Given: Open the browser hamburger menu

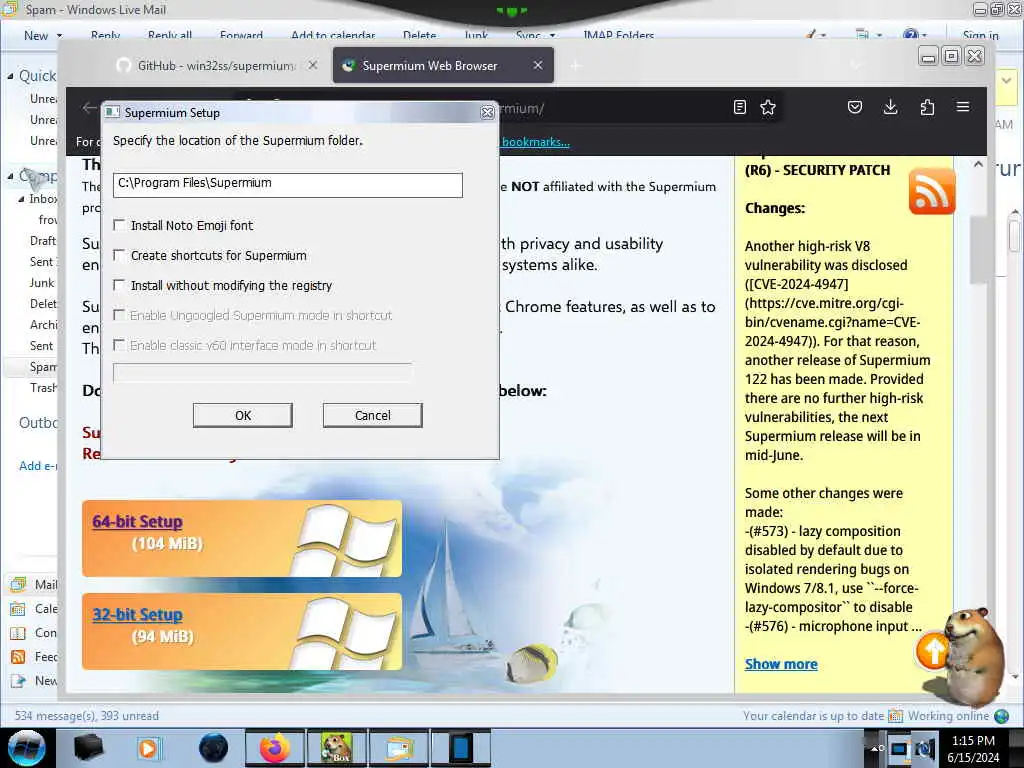Looking at the screenshot, I should click(963, 106).
